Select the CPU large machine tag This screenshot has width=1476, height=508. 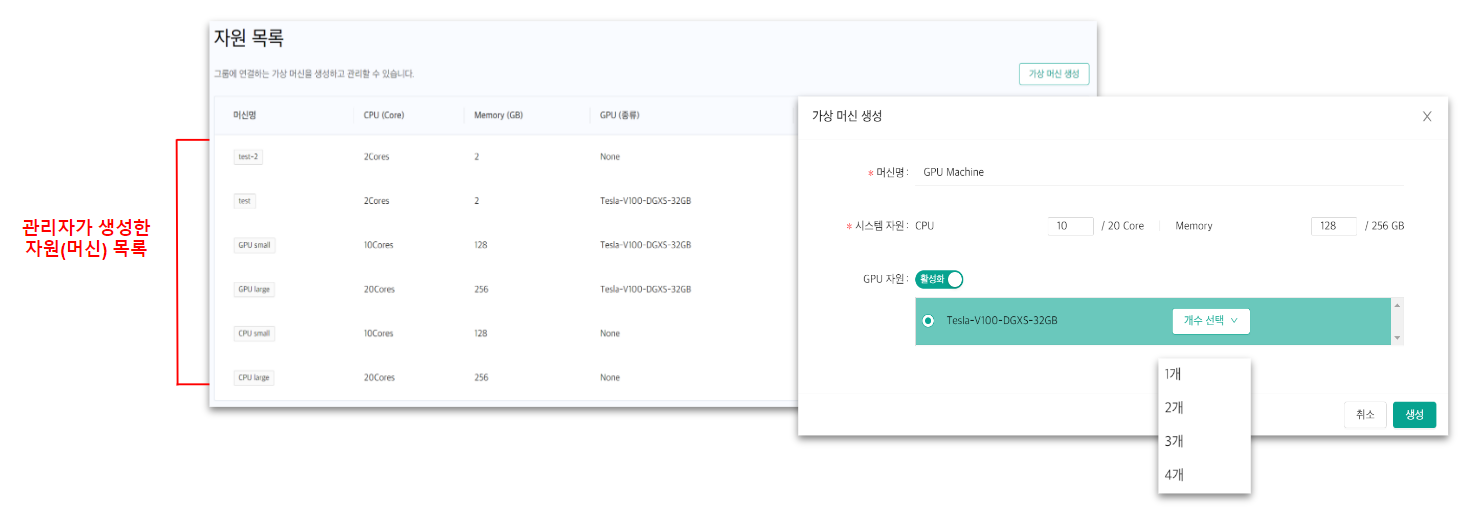[254, 378]
